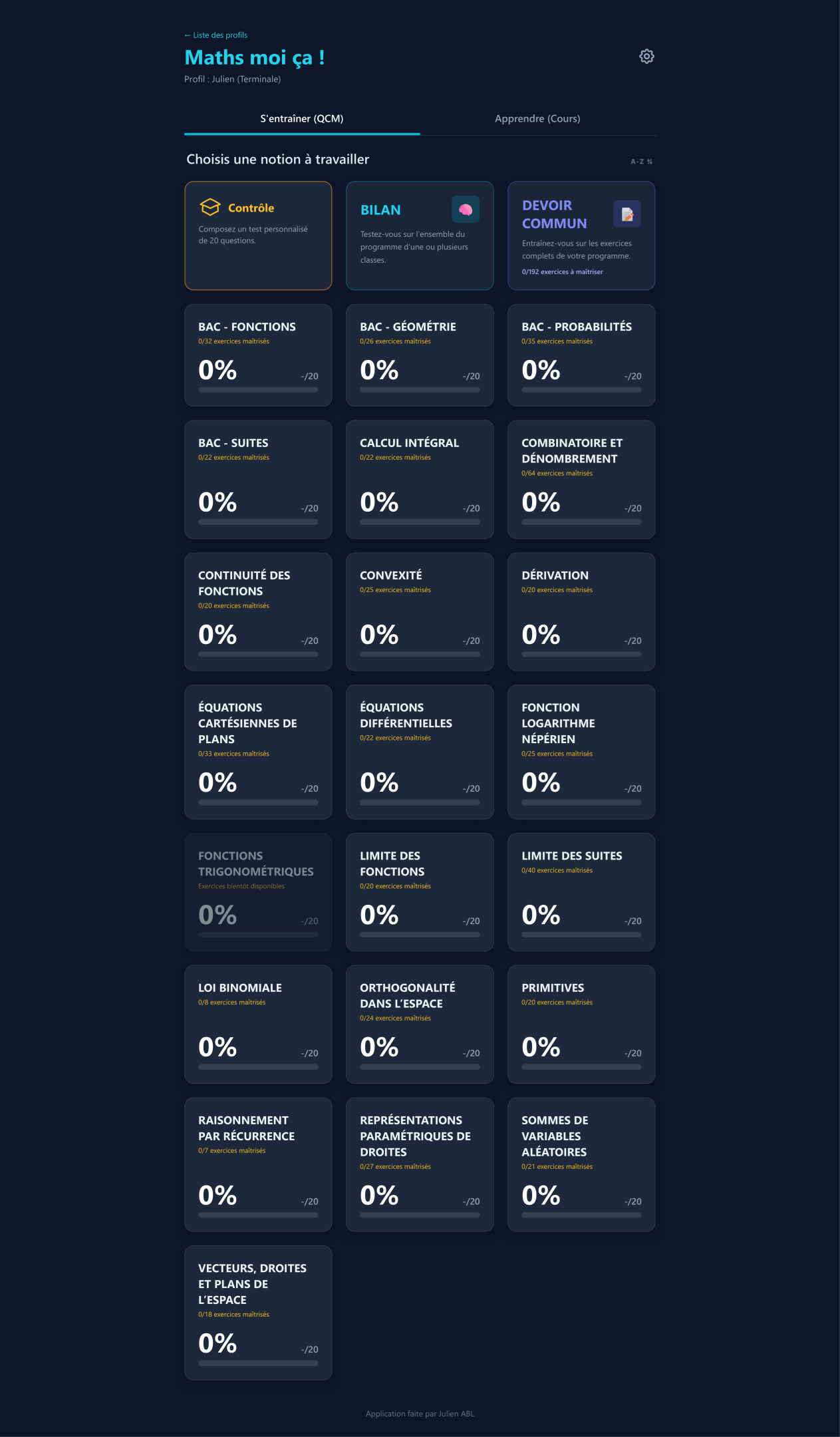Select the S'entraîner (QCM) tab
This screenshot has height=1437, width=840.
(x=302, y=119)
